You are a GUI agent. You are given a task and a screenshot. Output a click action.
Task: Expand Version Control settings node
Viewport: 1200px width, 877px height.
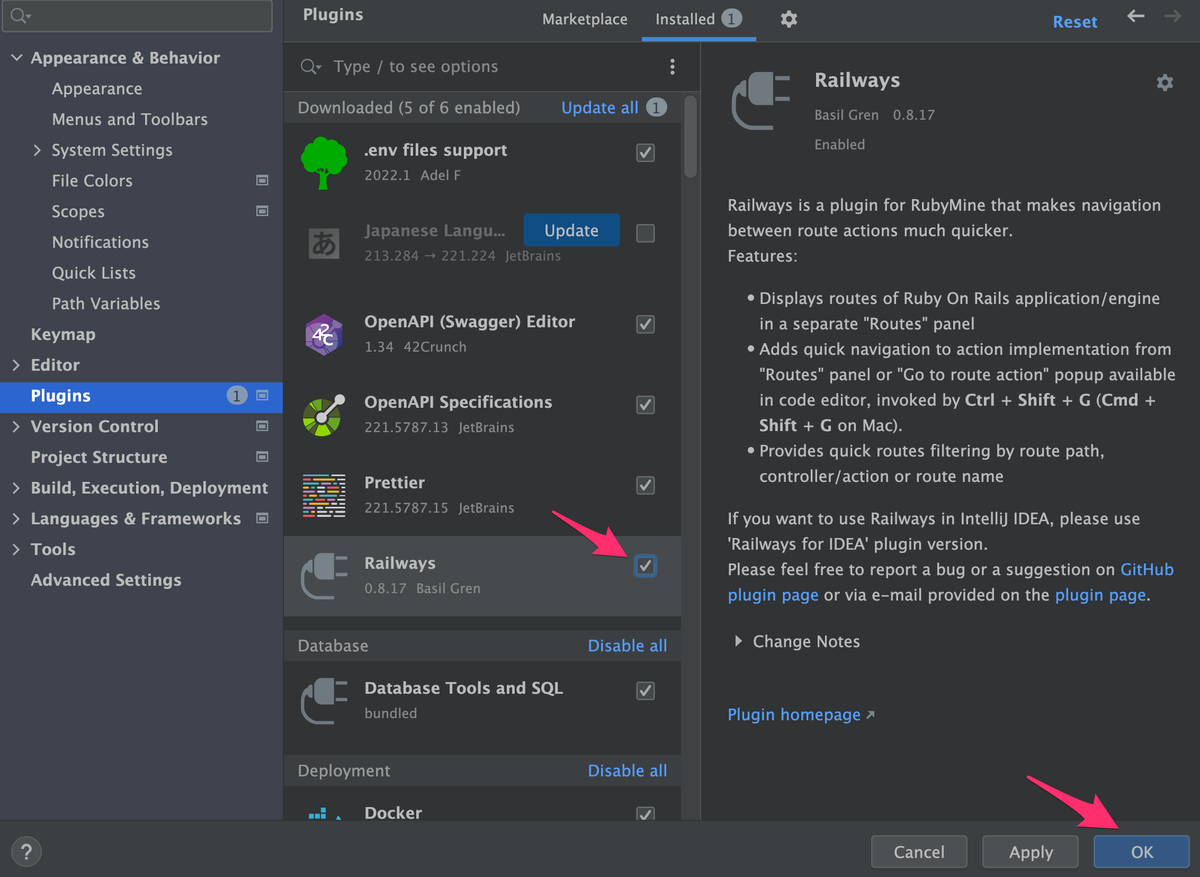coord(16,426)
